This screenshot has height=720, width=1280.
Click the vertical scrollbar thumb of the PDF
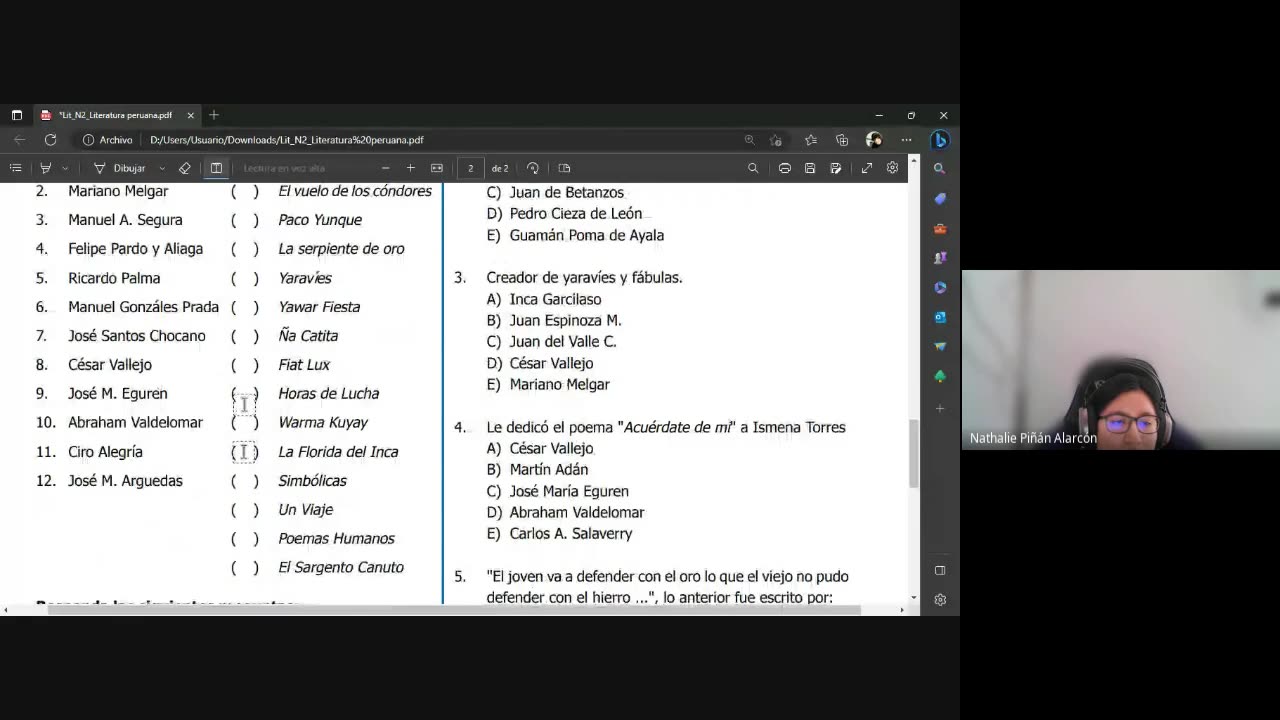point(913,454)
